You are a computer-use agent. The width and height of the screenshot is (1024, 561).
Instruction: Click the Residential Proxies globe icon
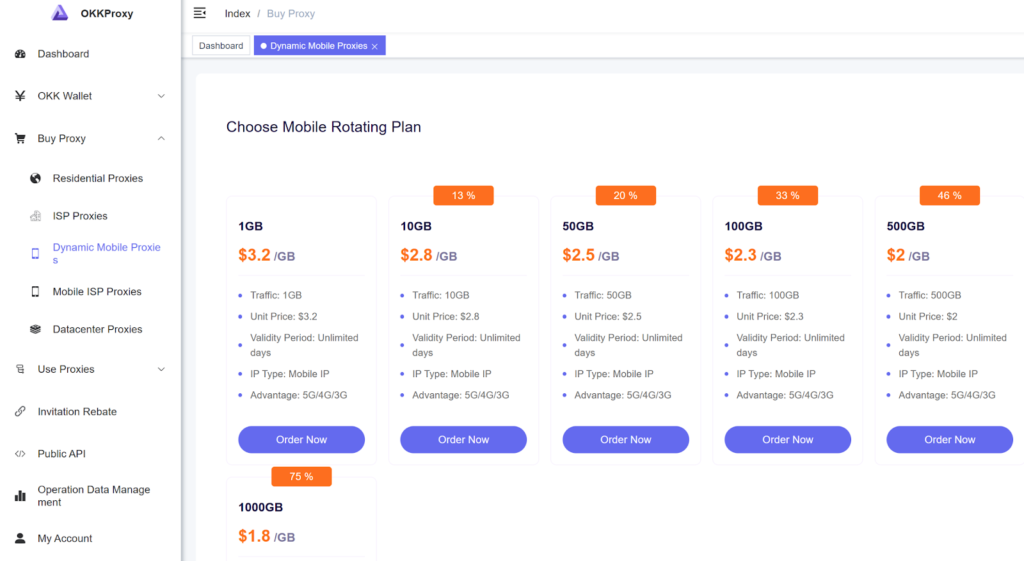pyautogui.click(x=35, y=178)
